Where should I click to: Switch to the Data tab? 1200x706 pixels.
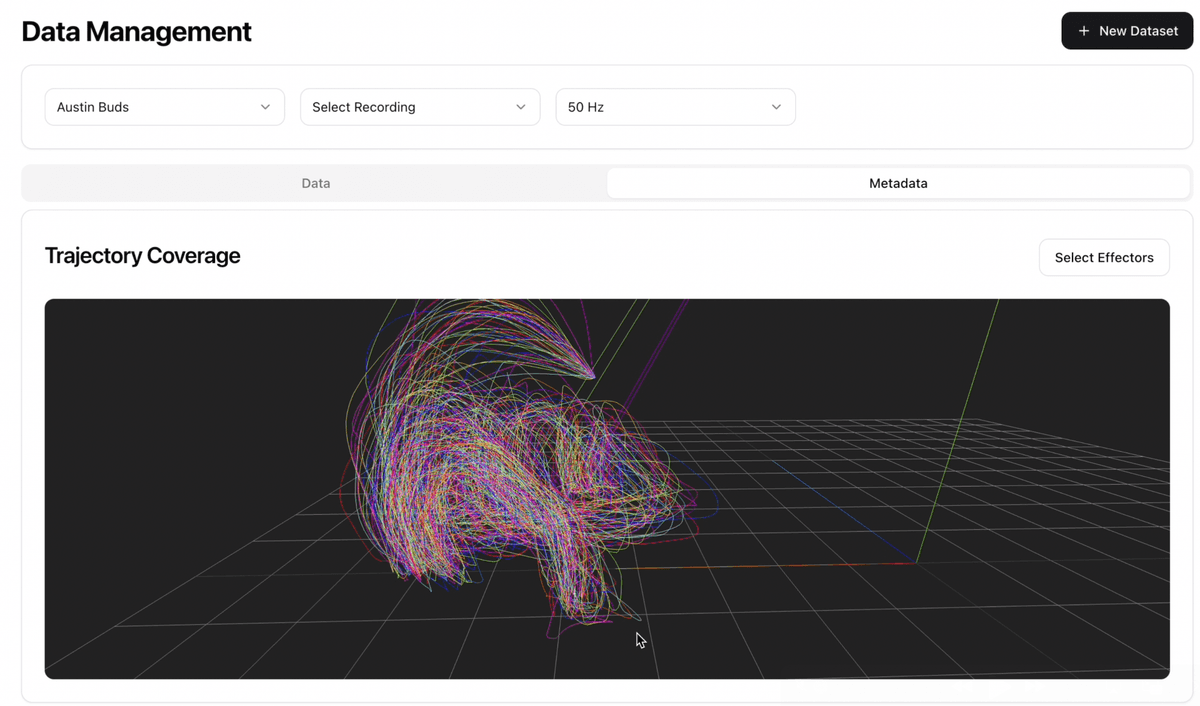click(x=315, y=183)
